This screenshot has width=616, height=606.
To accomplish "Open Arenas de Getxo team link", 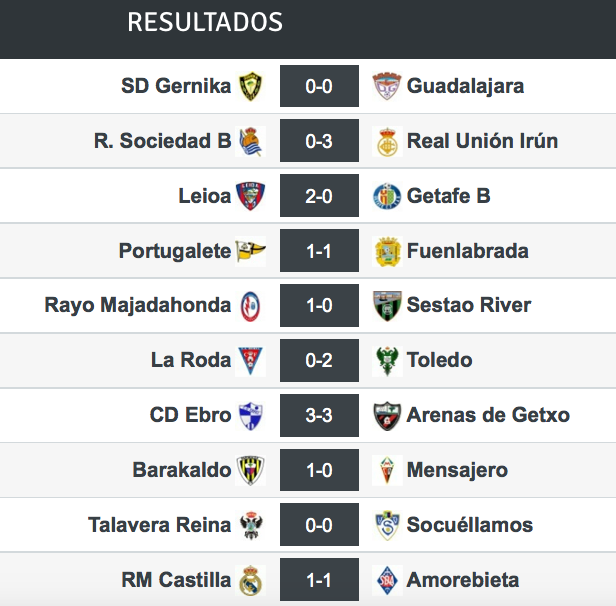I will (x=488, y=415).
